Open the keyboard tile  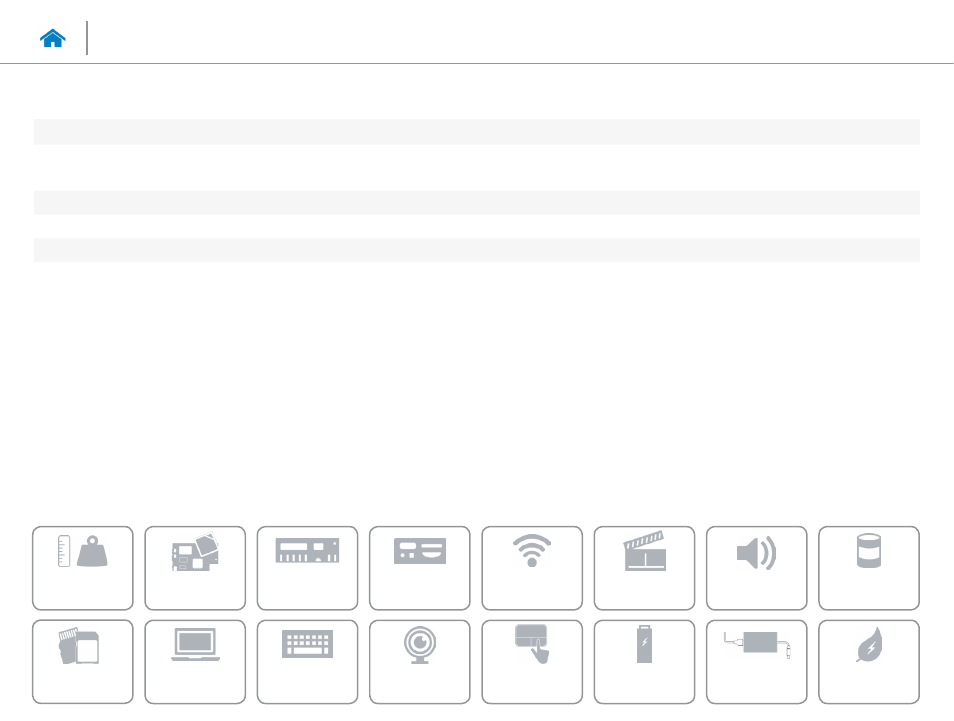307,661
